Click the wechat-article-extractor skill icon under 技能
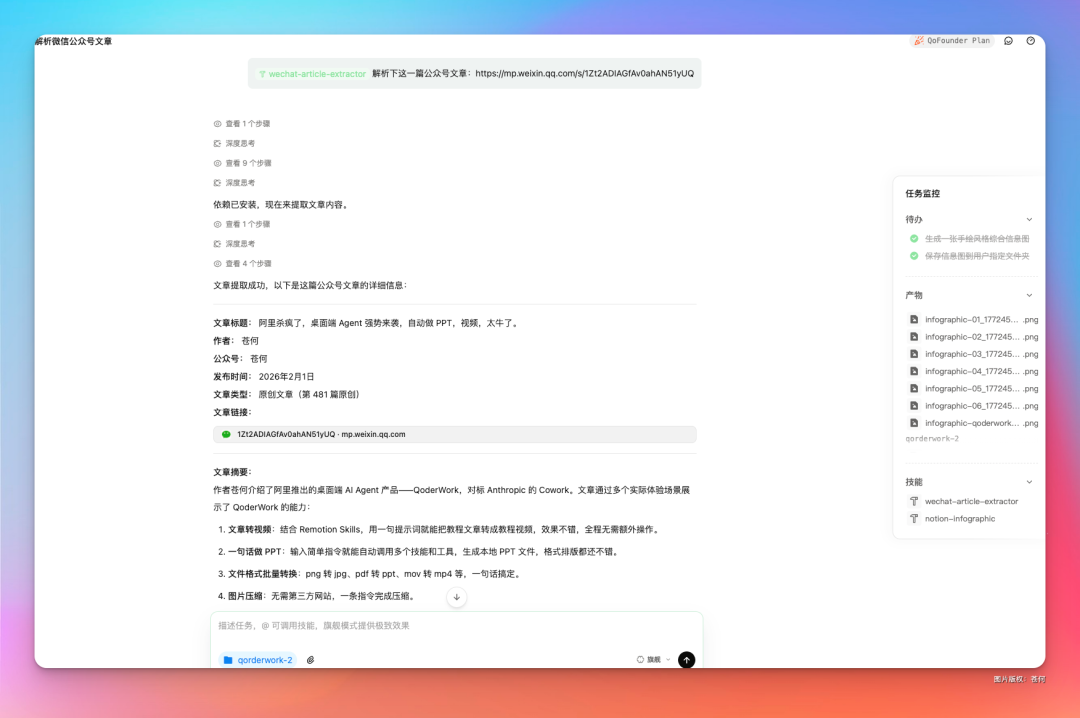 coord(913,500)
